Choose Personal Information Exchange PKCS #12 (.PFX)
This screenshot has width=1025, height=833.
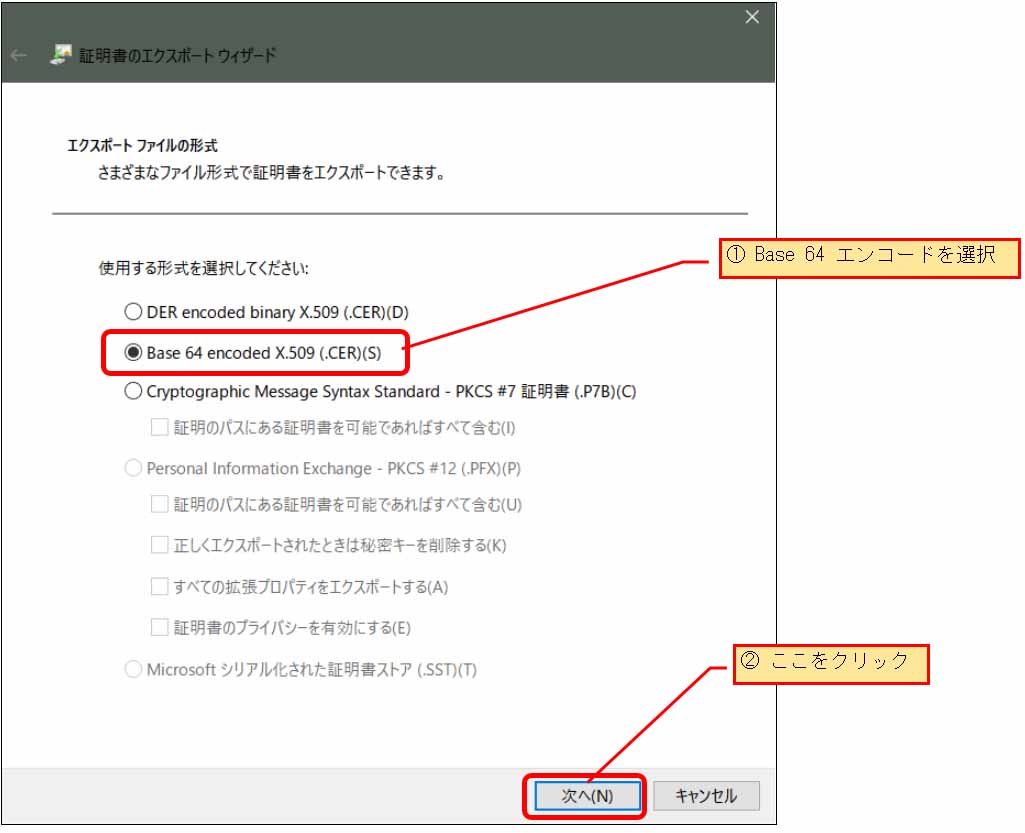(133, 468)
